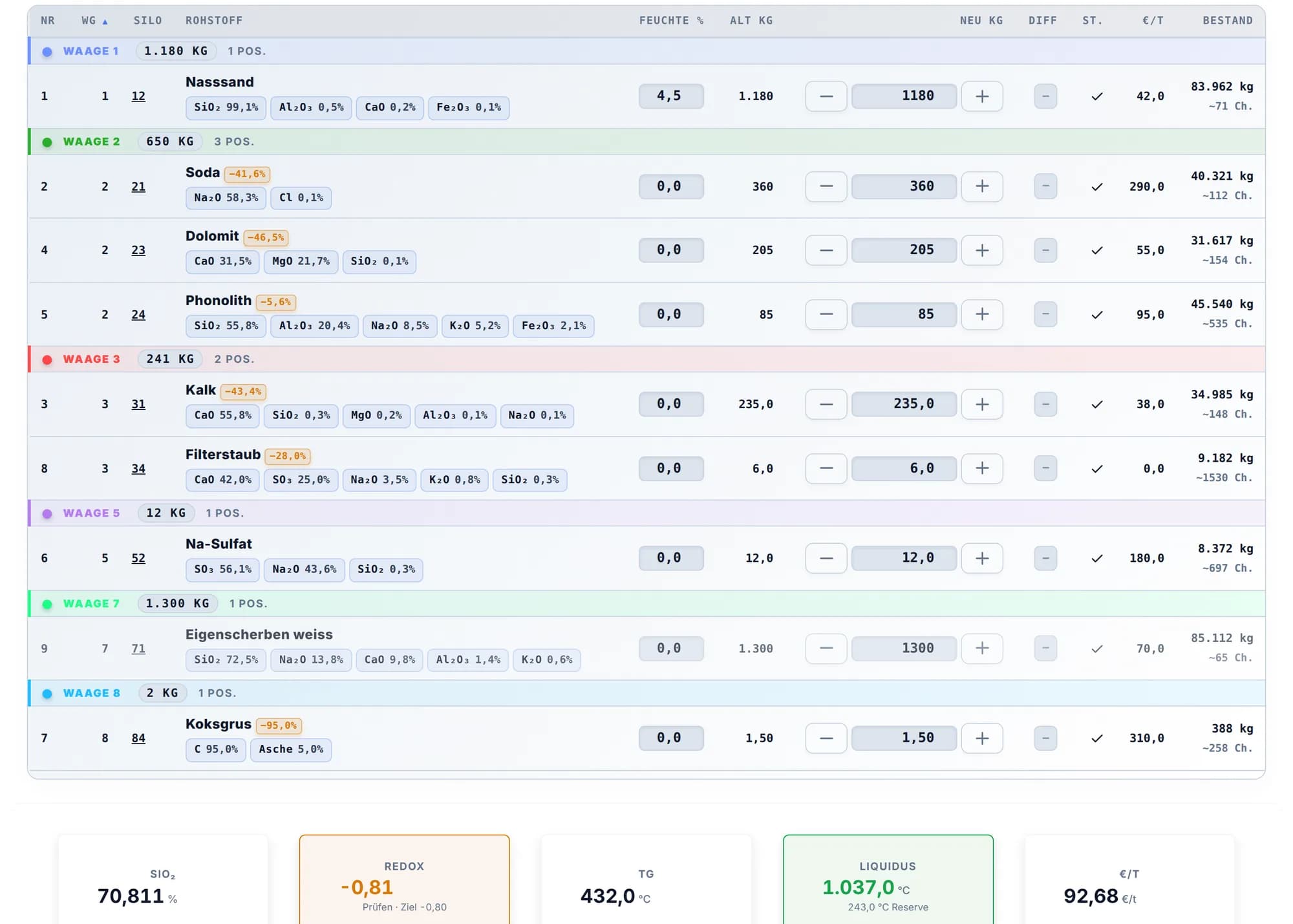Decrease Koksgrus weight with minus
This screenshot has width=1293, height=924.
point(826,738)
